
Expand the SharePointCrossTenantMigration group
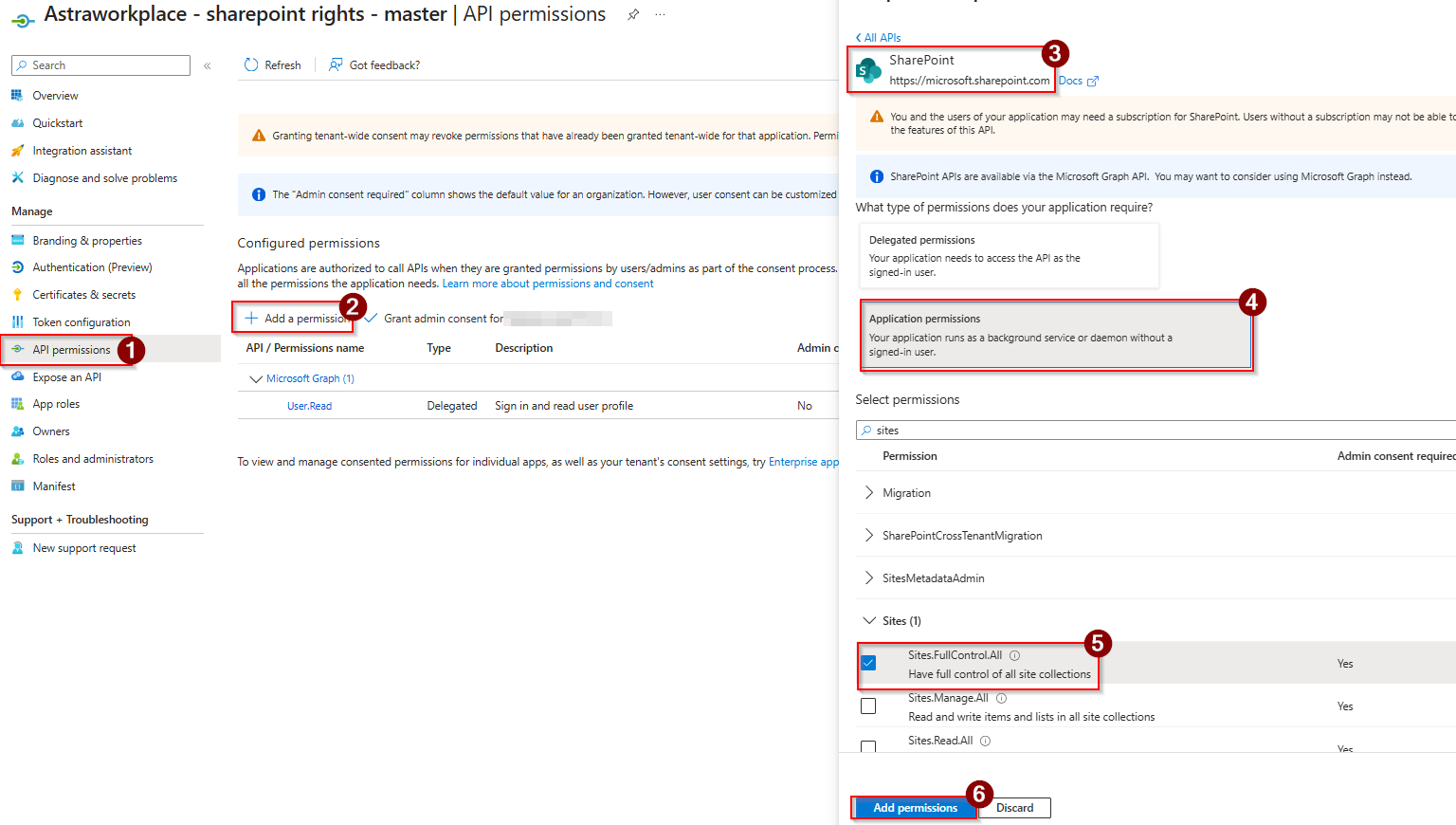869,536
